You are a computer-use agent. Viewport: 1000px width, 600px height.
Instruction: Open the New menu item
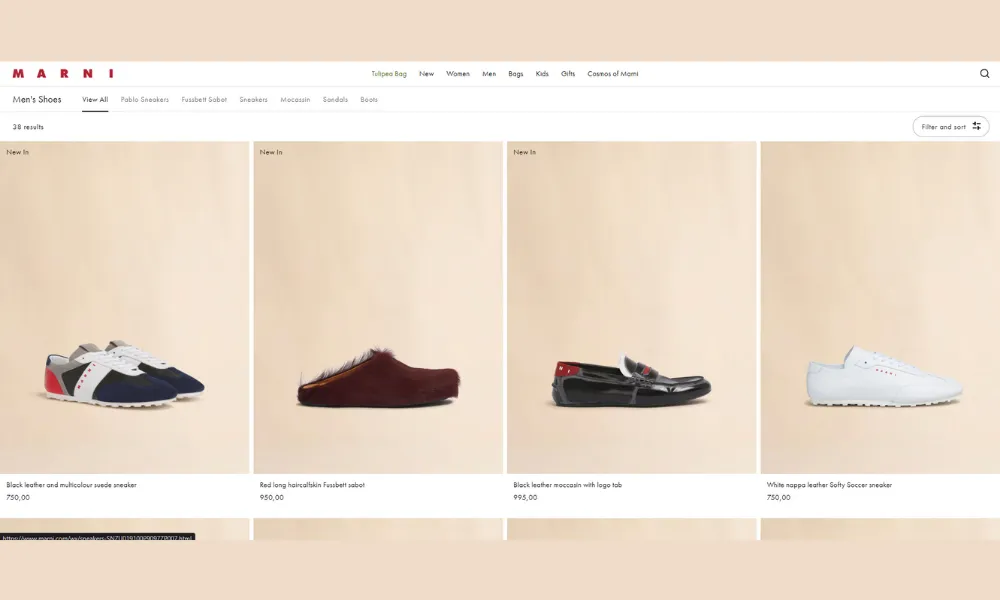point(426,74)
